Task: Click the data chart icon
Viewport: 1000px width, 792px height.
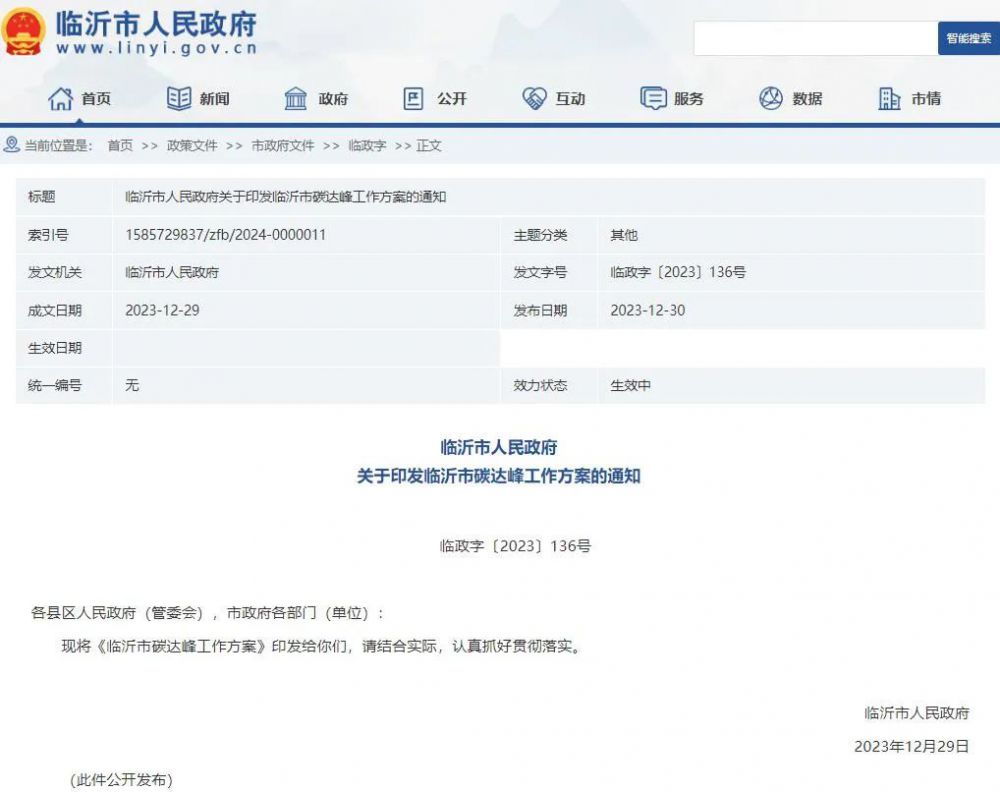Action: point(770,98)
